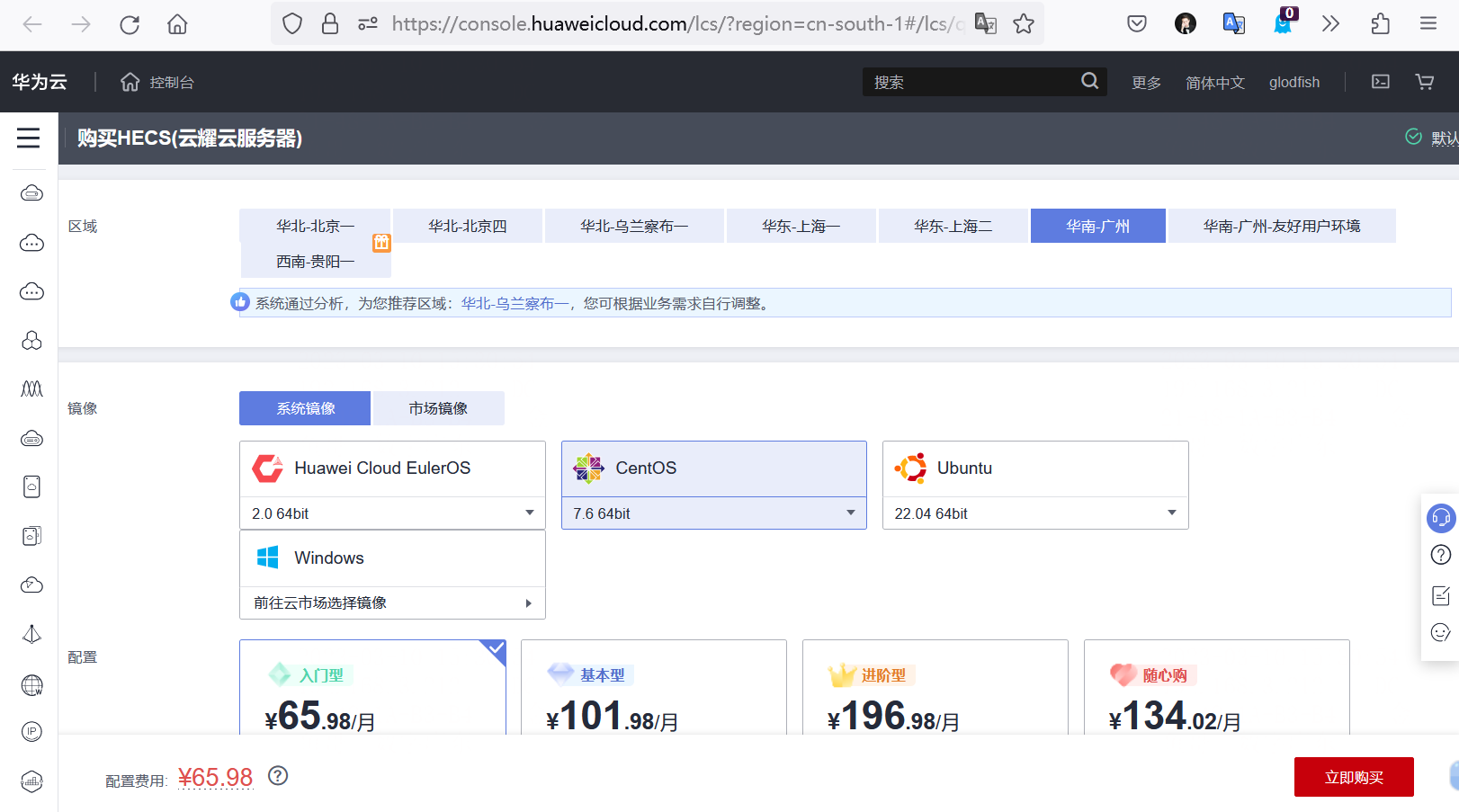Select region 华东-上海一

click(801, 226)
